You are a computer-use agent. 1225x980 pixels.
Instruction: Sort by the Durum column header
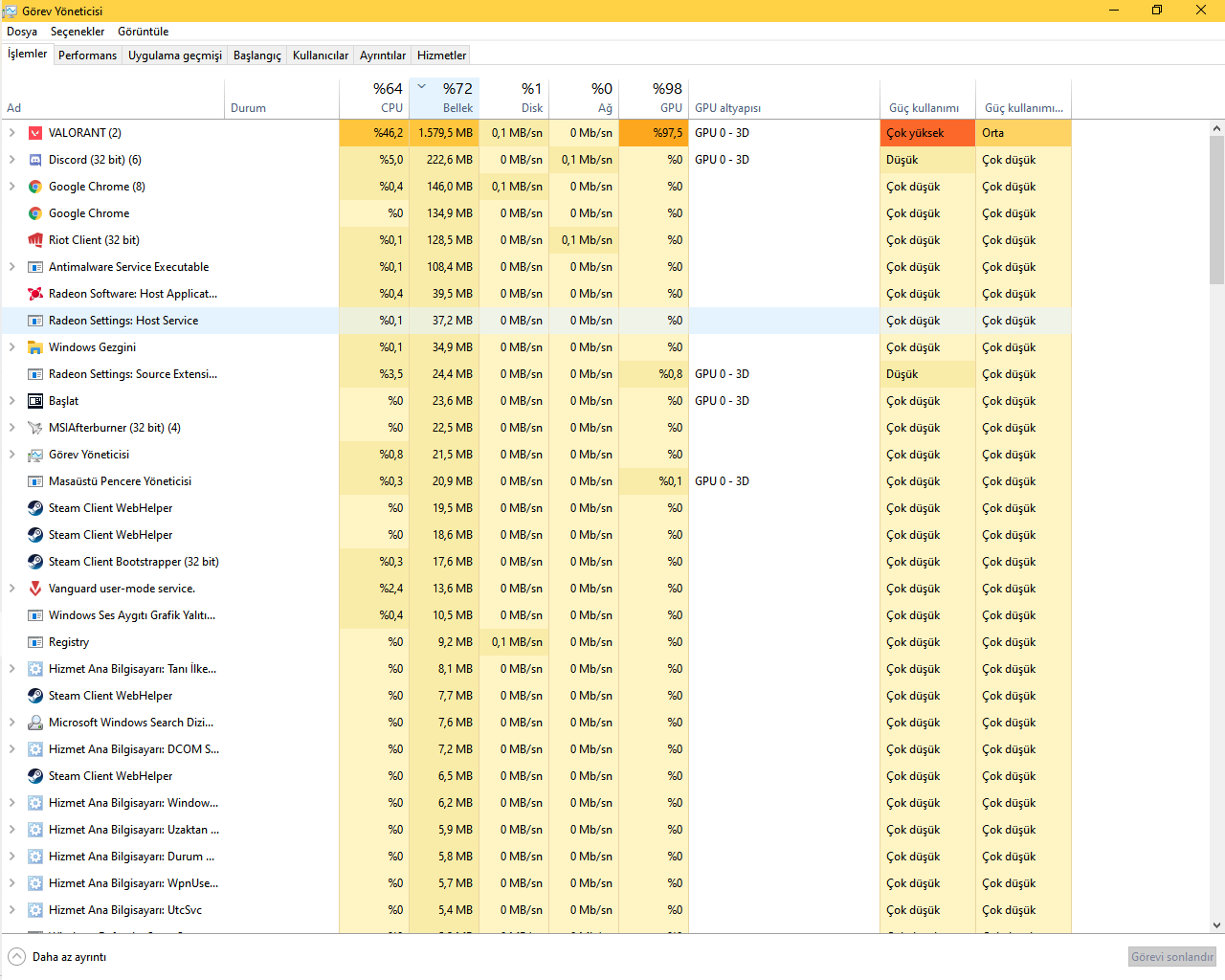click(281, 98)
